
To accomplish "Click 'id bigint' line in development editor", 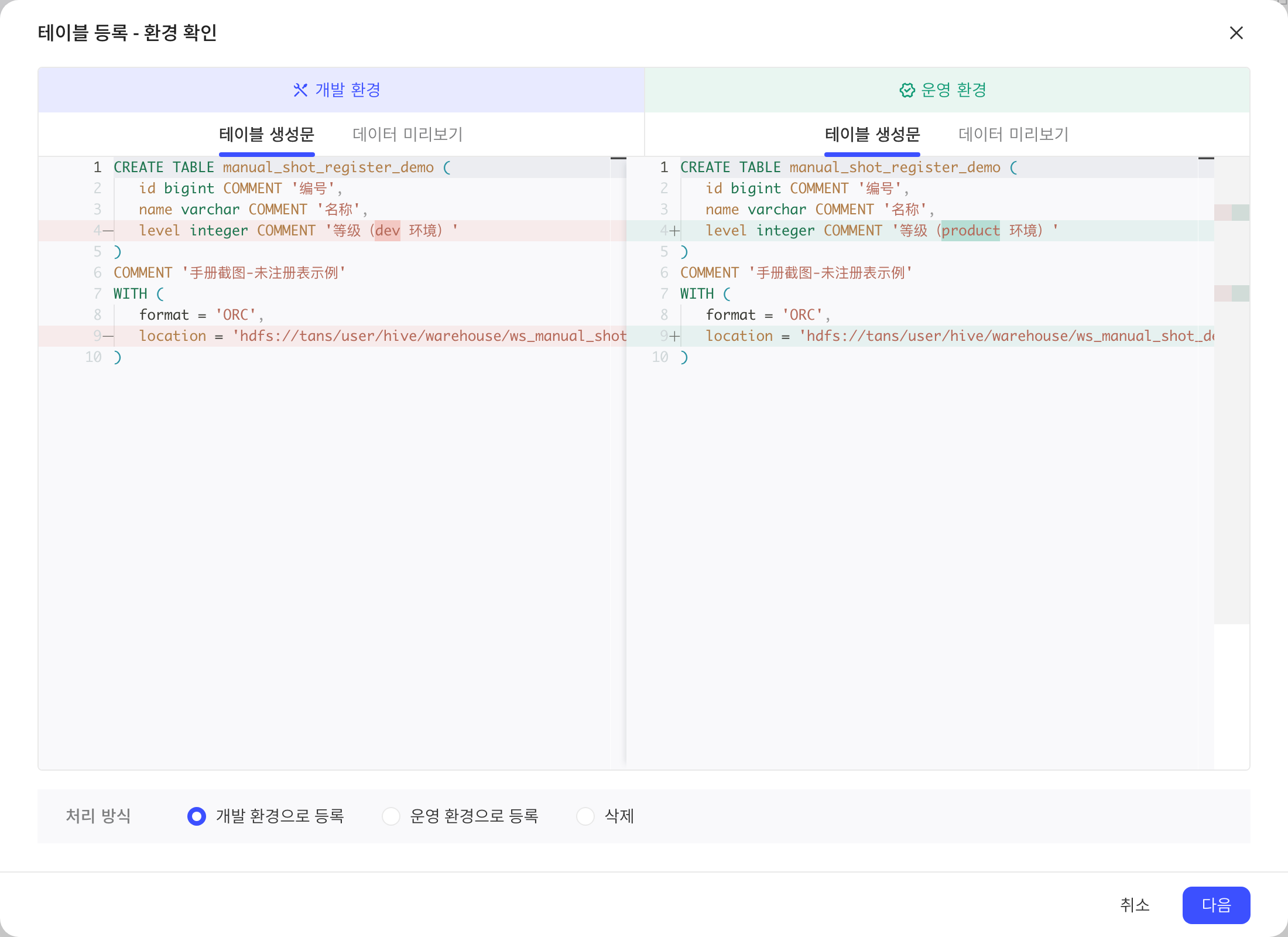I will pos(241,189).
